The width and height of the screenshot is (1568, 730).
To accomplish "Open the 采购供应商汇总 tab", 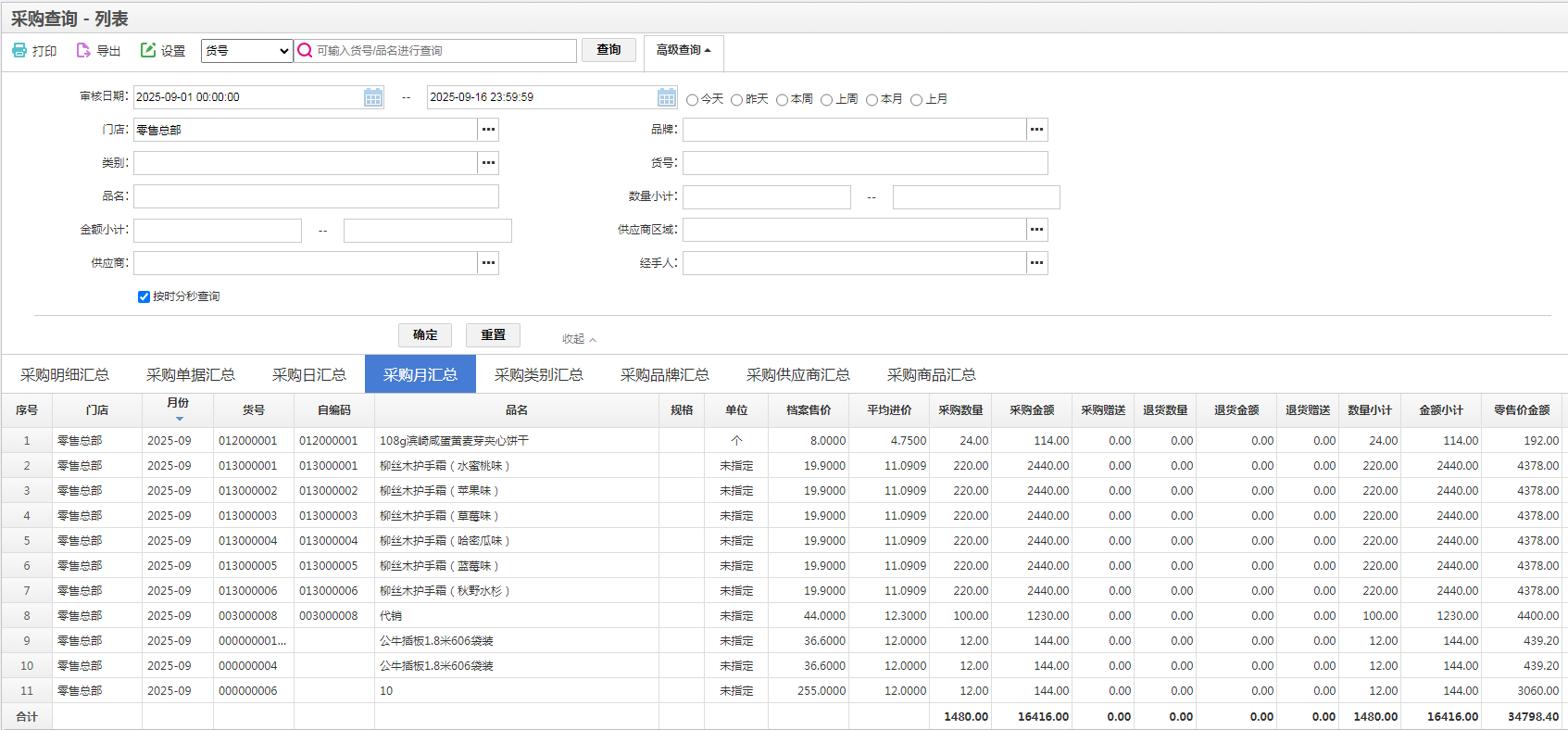I will [x=797, y=375].
